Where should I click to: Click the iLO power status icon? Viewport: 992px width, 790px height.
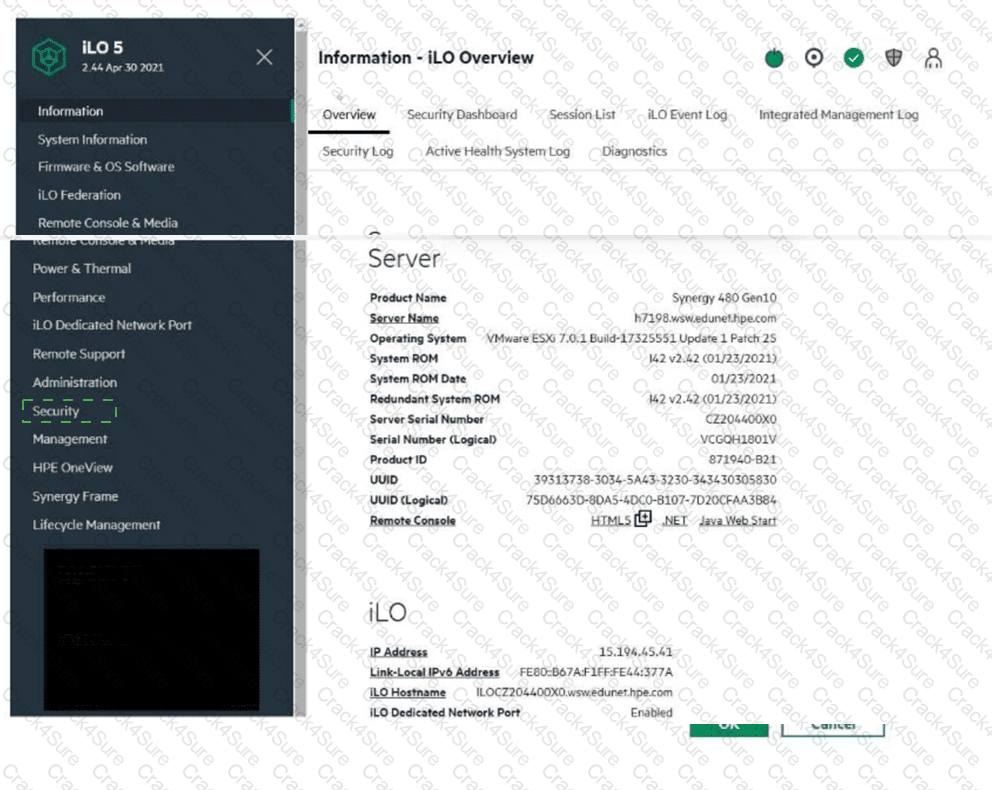[774, 58]
